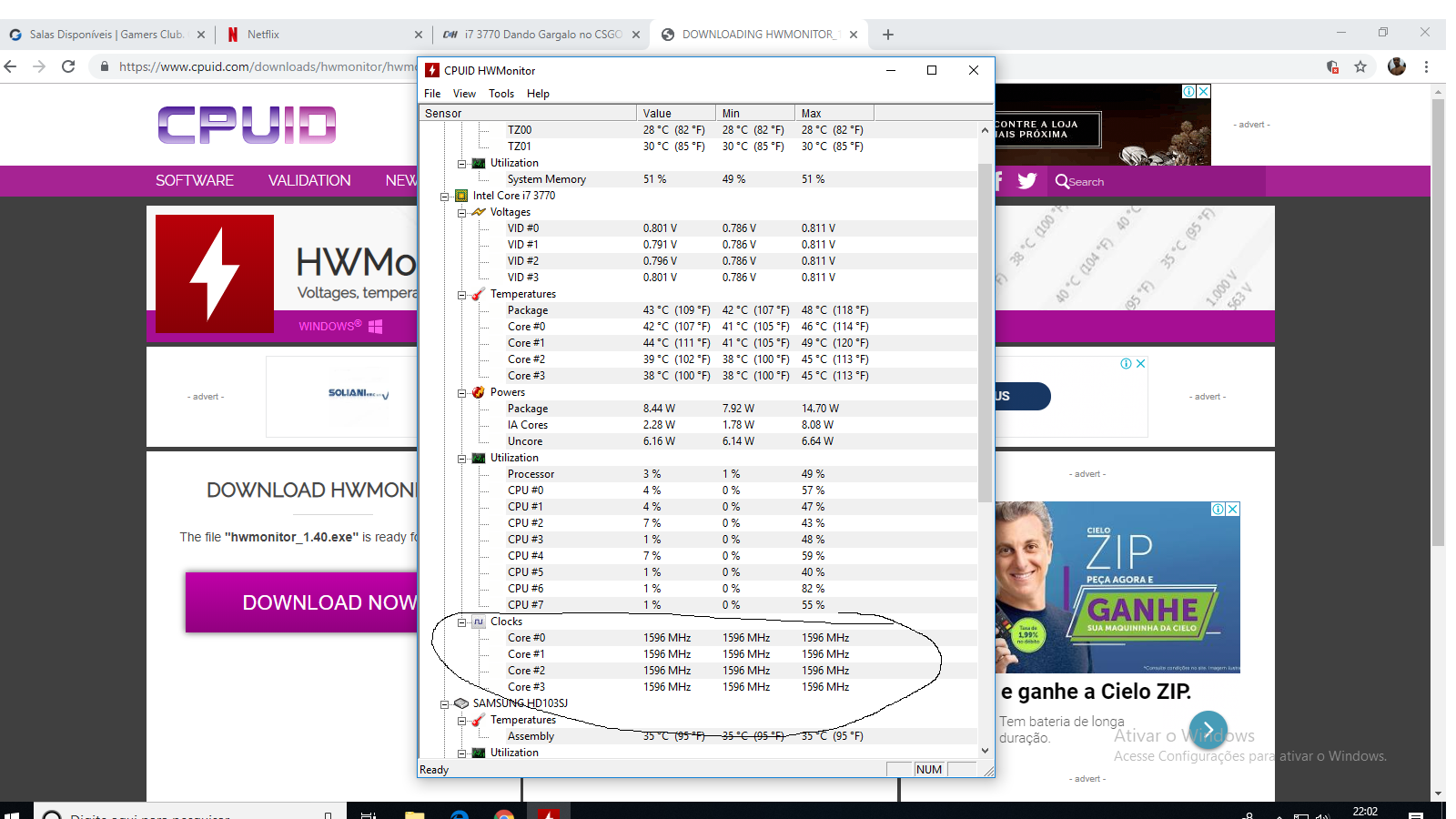Select the Value column header

pos(676,113)
